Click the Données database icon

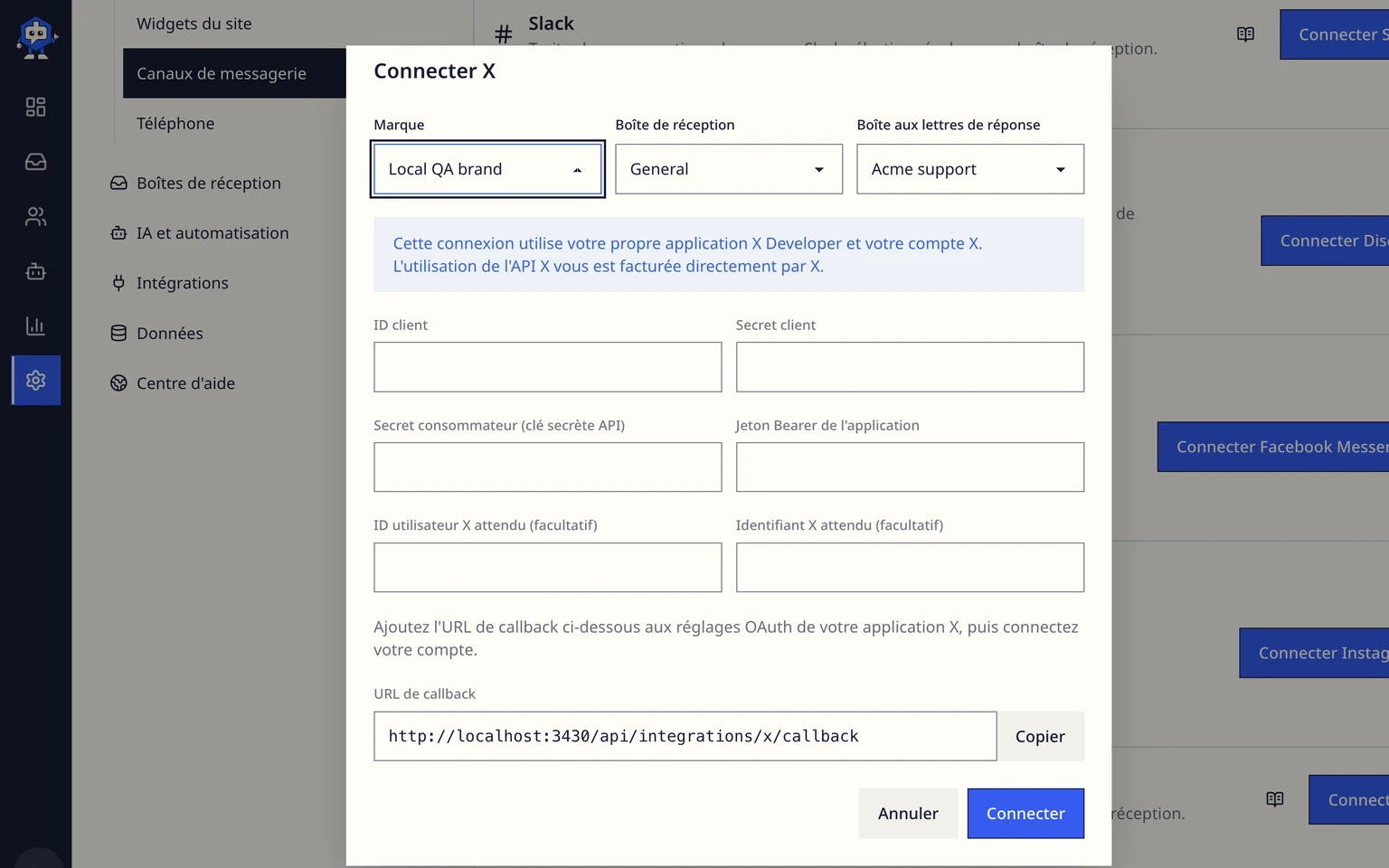coord(118,334)
